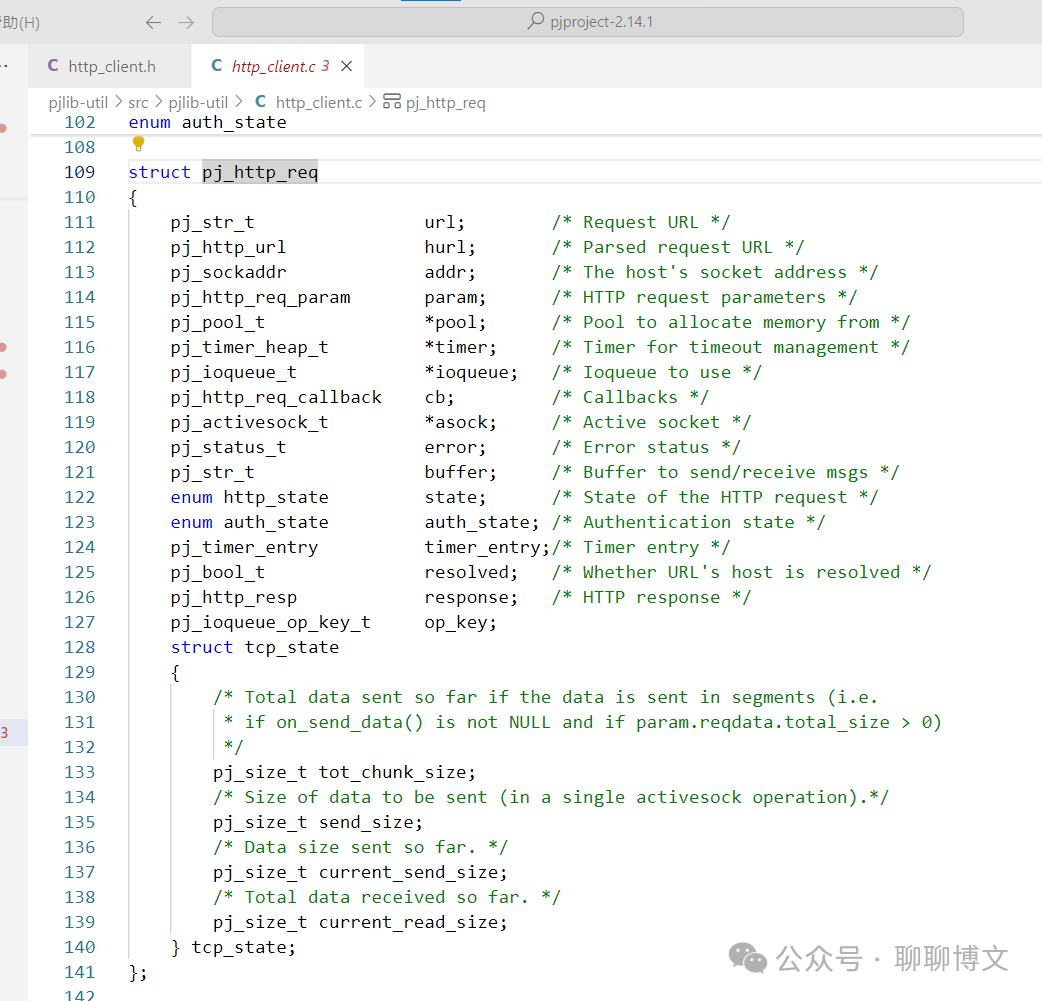Screen dimensions: 1042x1001
Task: Click the op_key; member
Action: tap(461, 623)
